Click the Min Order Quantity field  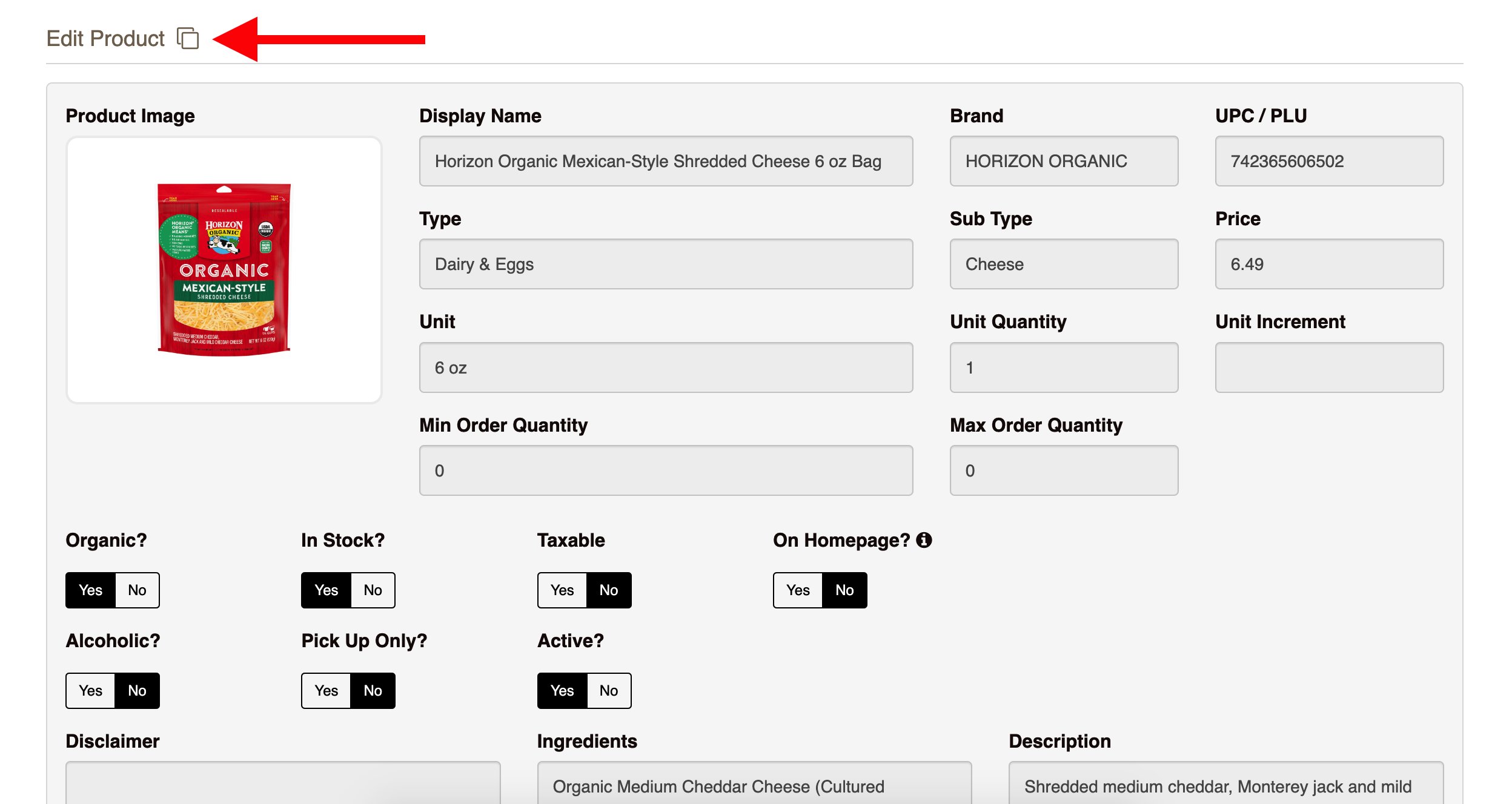coord(666,470)
